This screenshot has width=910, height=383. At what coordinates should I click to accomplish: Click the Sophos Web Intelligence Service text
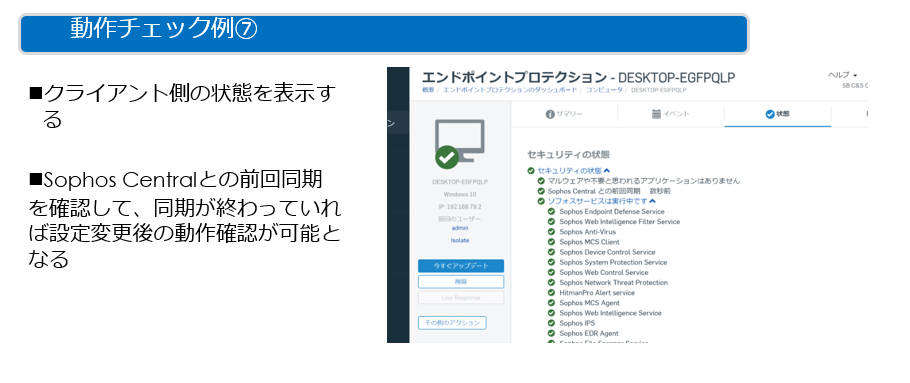[610, 313]
